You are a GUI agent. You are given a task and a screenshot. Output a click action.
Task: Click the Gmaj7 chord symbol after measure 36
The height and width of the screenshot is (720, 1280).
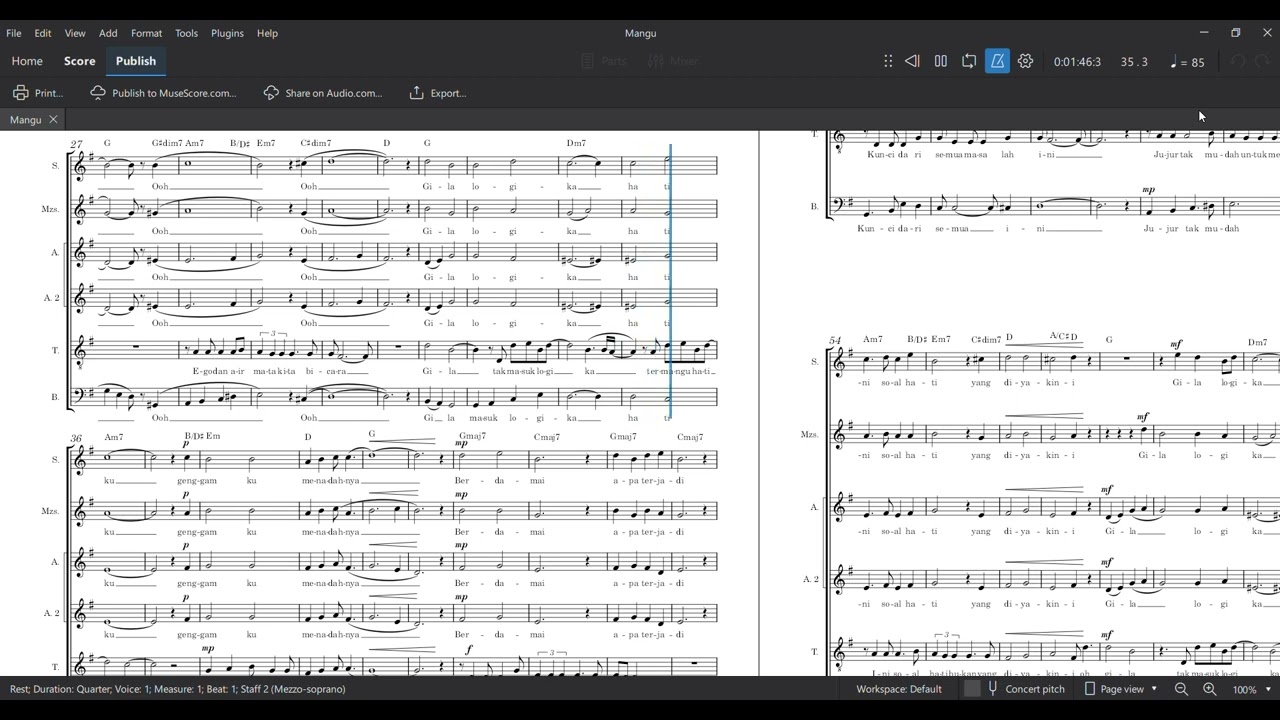pos(472,437)
